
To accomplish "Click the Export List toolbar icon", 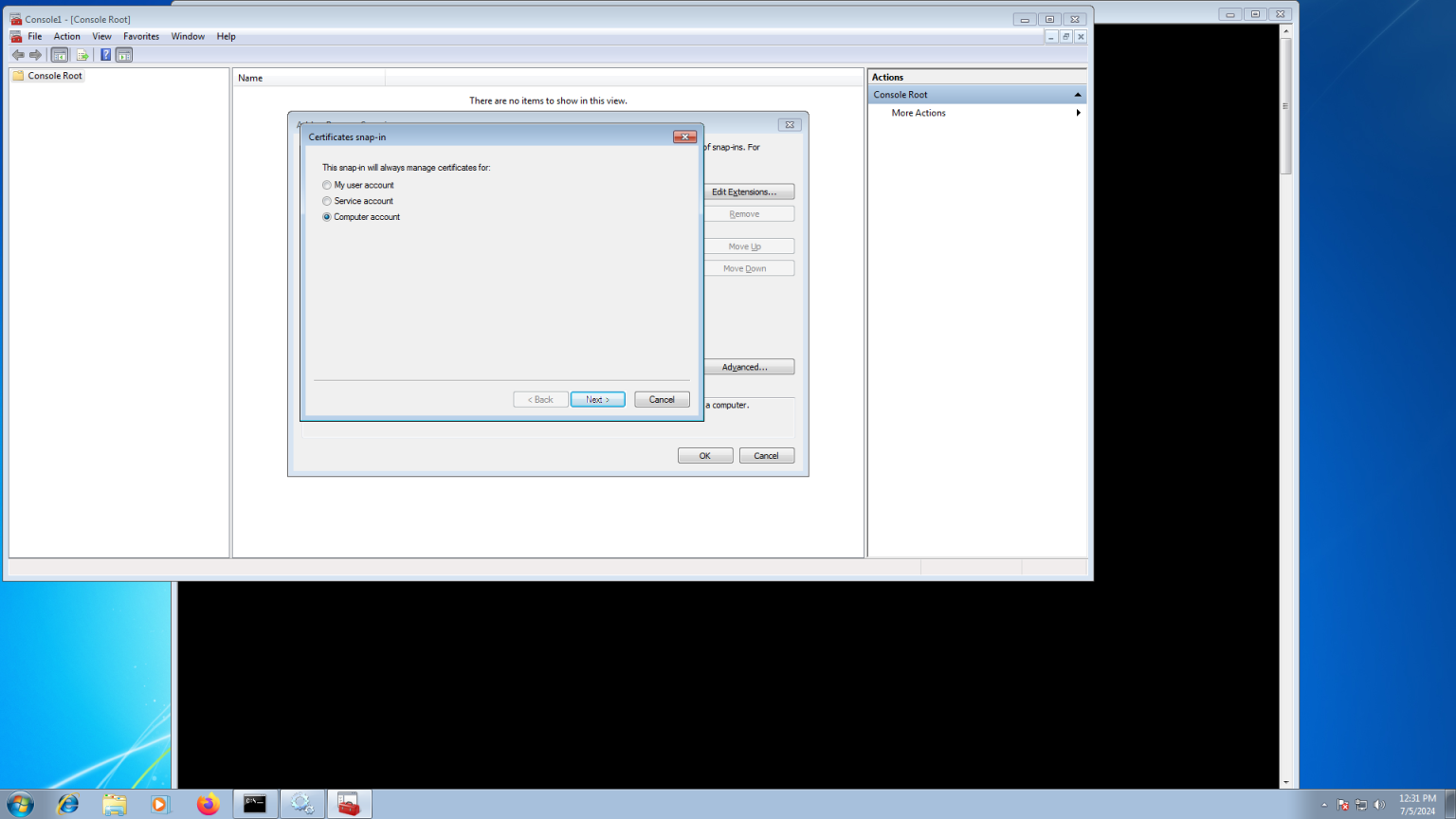I will [x=82, y=55].
